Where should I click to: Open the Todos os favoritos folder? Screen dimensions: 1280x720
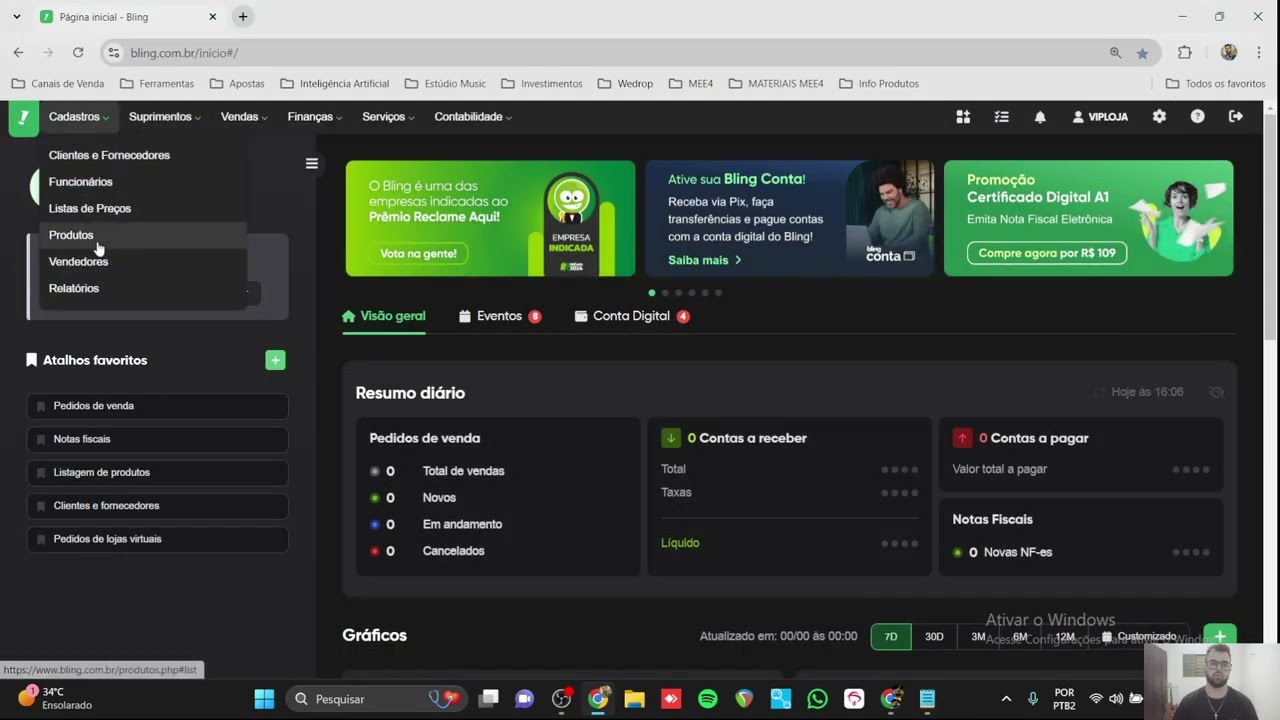tap(1216, 84)
